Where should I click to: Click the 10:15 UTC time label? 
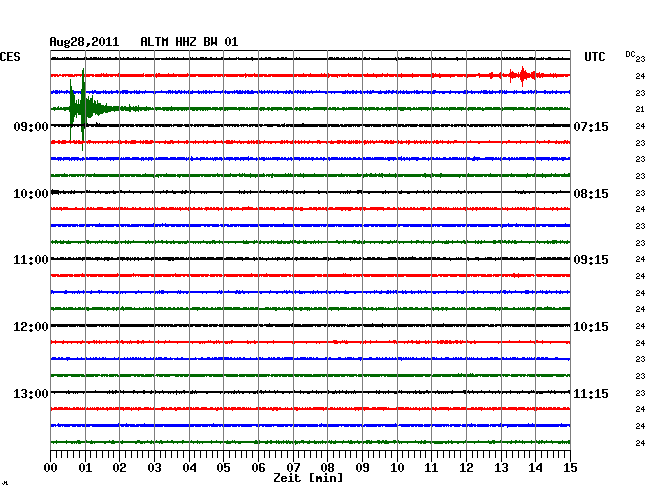[x=591, y=327]
